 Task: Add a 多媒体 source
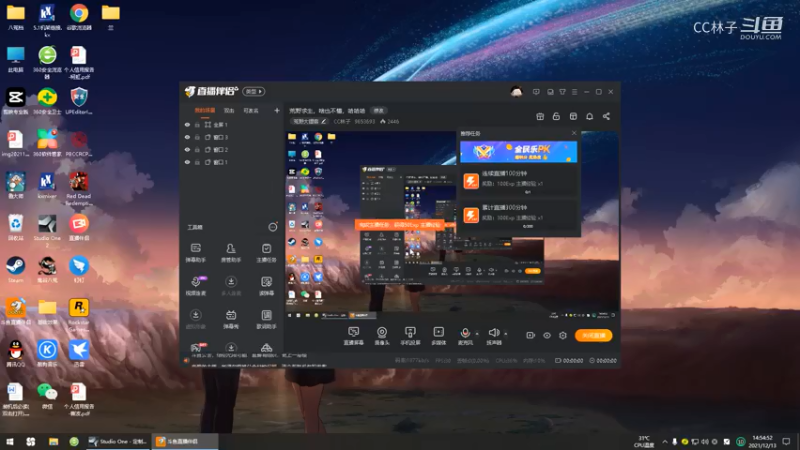point(438,336)
